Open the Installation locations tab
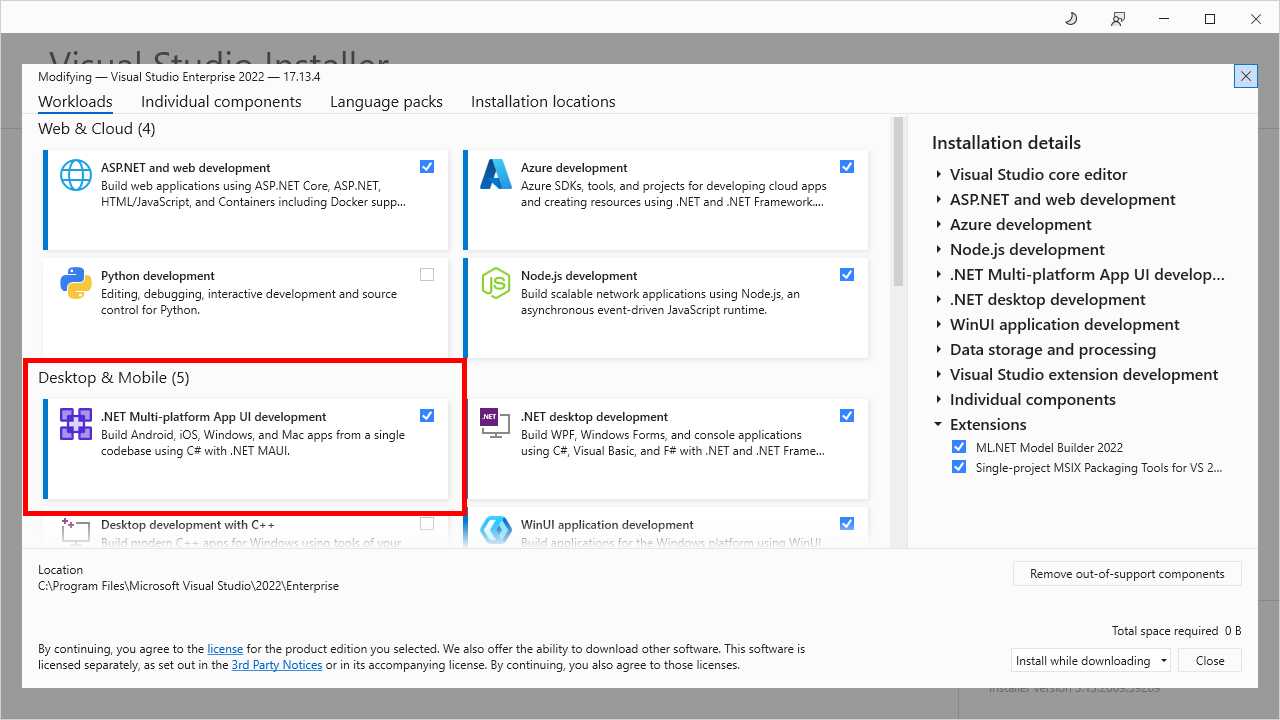1280x720 pixels. point(543,102)
